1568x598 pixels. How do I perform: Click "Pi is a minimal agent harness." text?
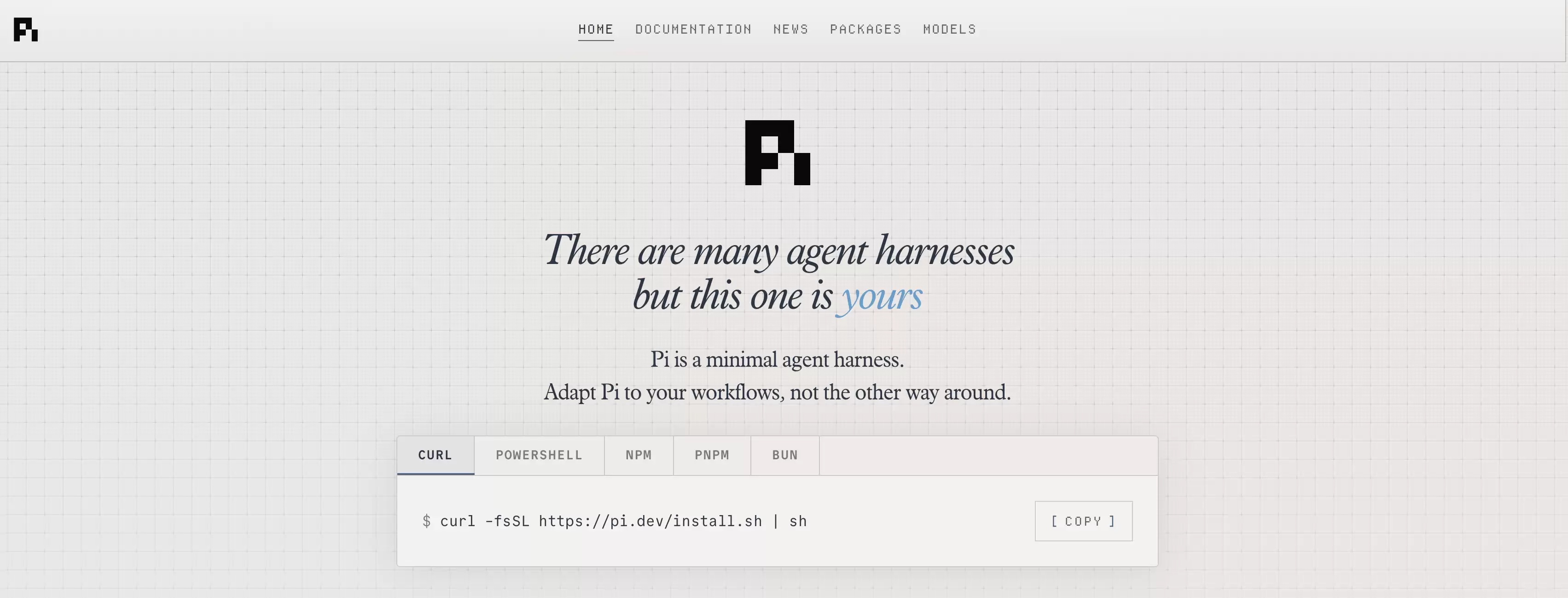tap(777, 359)
